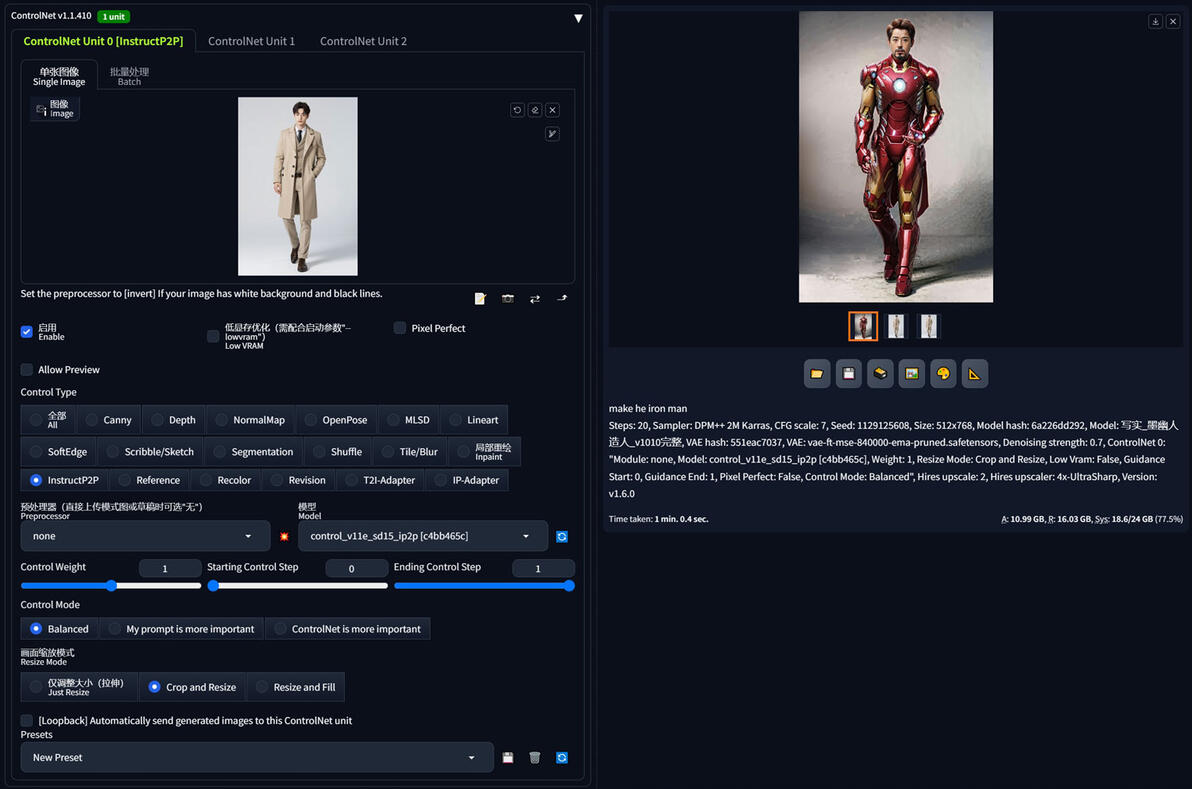Click the swap mirror arrows icon
The image size is (1192, 789).
(534, 299)
